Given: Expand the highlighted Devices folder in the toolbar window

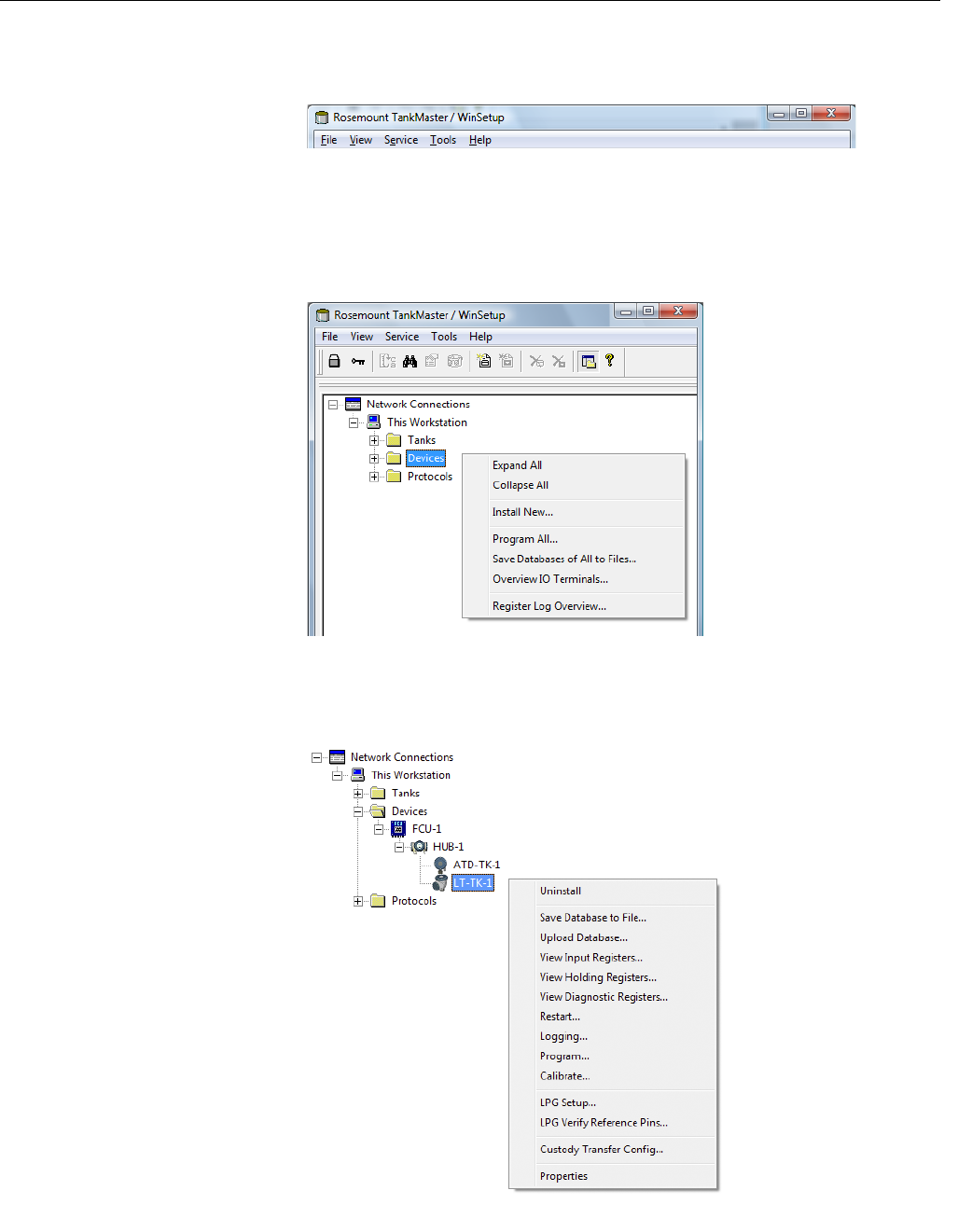Looking at the screenshot, I should pyautogui.click(x=374, y=459).
